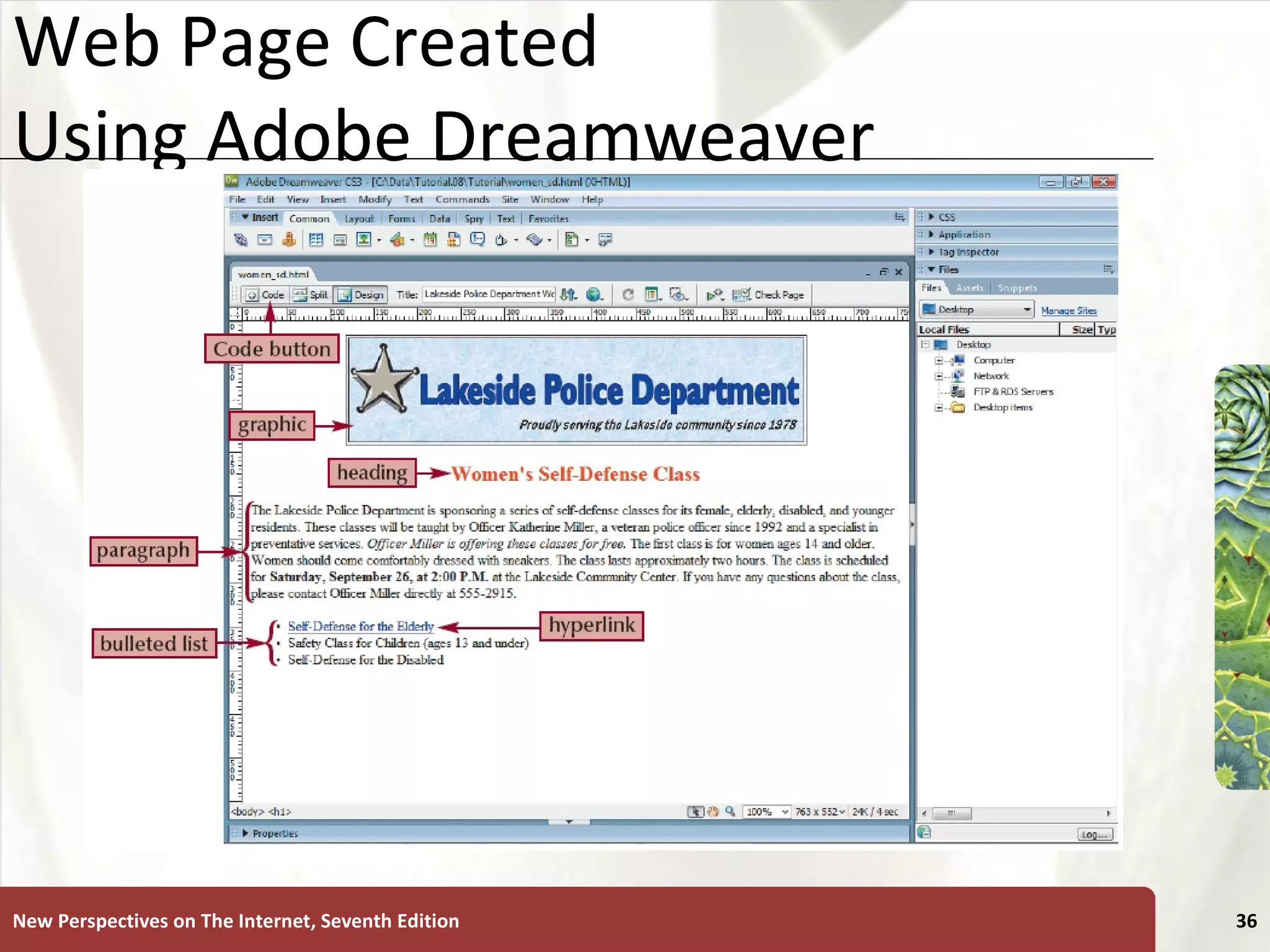Switch to Code view
The image size is (1270, 952).
[x=266, y=294]
